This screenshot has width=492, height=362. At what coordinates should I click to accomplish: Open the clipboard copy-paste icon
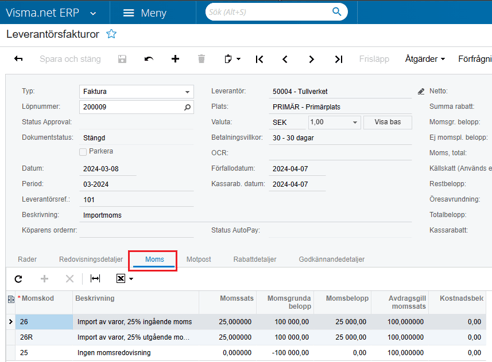[x=228, y=59]
